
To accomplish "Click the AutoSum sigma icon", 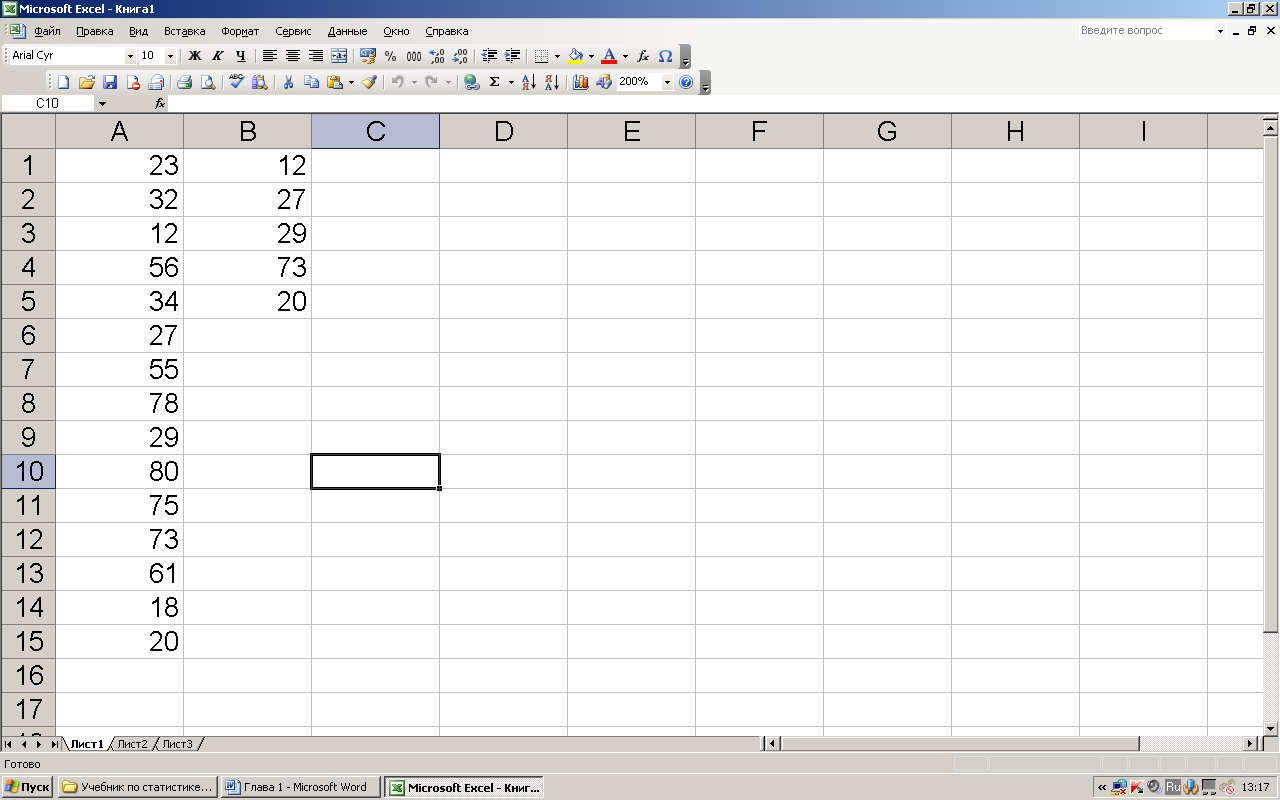I will [494, 82].
